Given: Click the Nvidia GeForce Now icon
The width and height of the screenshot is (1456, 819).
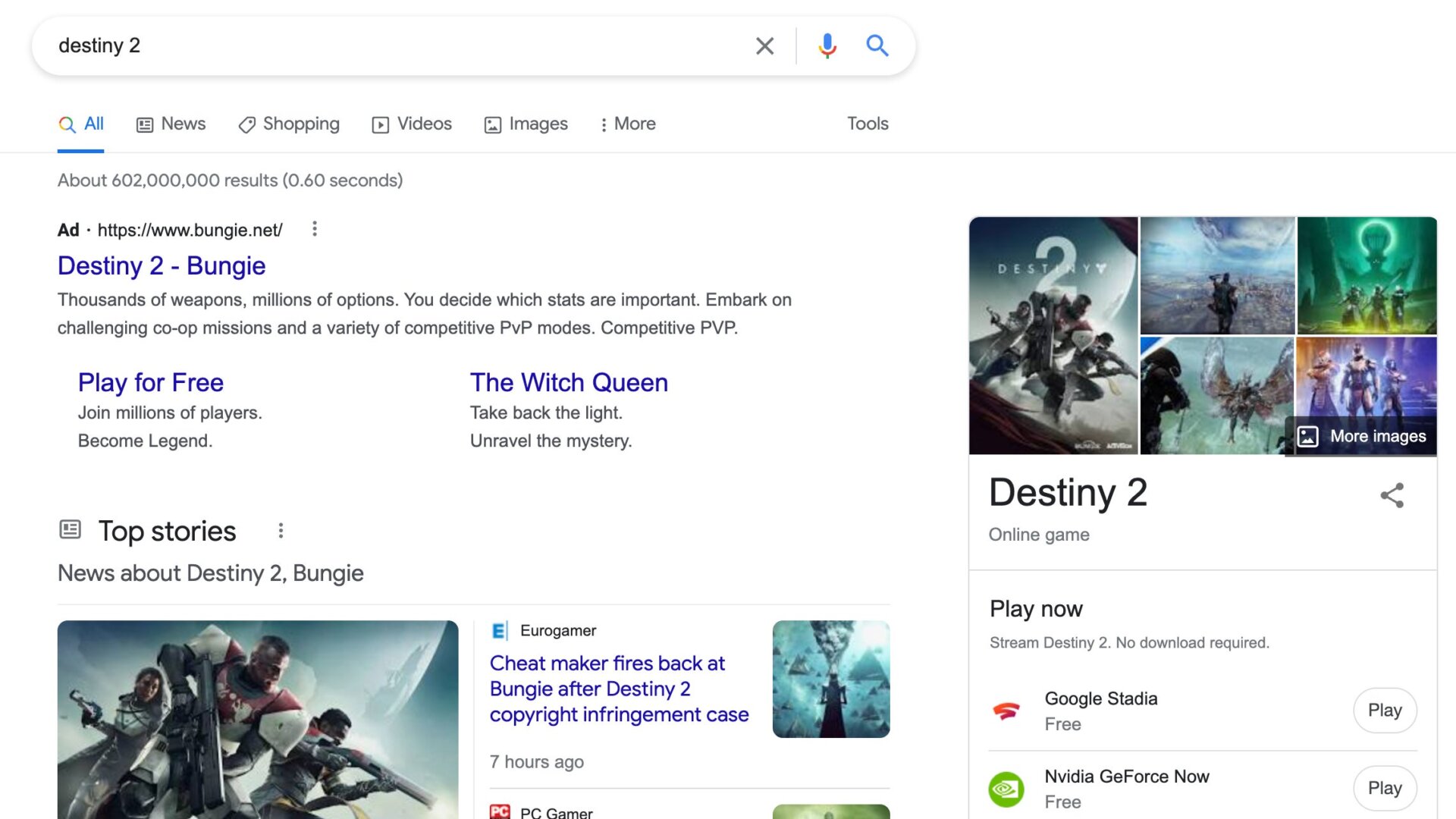Looking at the screenshot, I should pyautogui.click(x=1006, y=788).
